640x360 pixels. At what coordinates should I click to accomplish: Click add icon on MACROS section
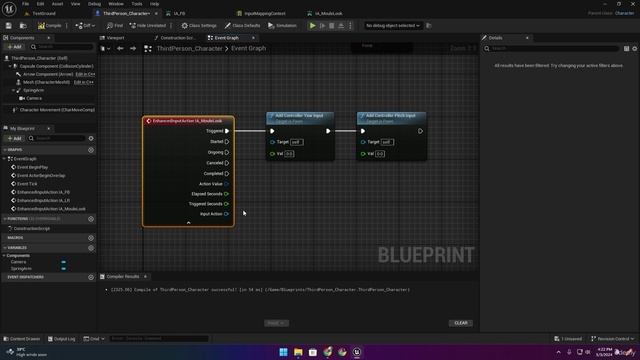pos(91,238)
